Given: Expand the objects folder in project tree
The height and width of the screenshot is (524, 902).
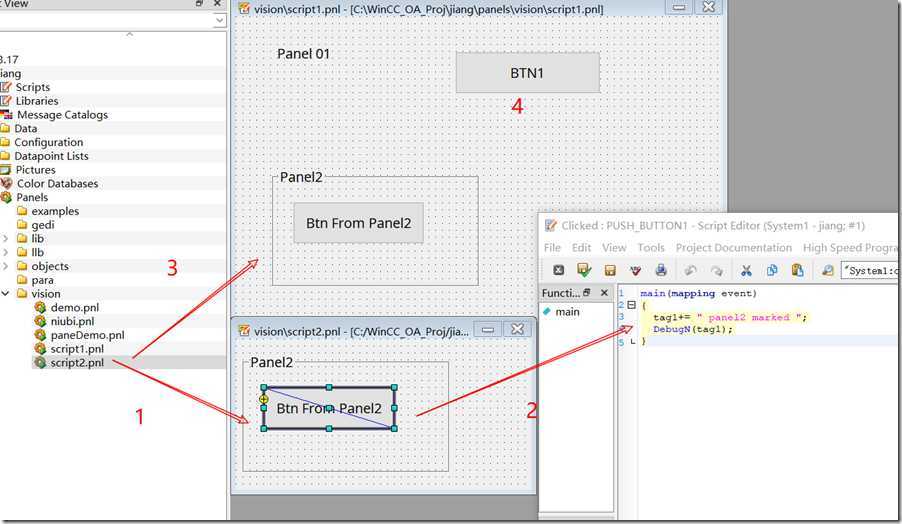Looking at the screenshot, I should point(5,266).
